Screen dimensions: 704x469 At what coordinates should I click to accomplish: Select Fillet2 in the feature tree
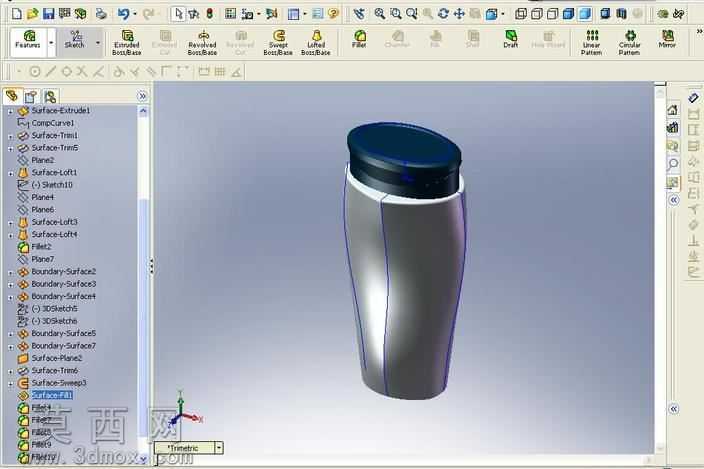click(x=41, y=247)
